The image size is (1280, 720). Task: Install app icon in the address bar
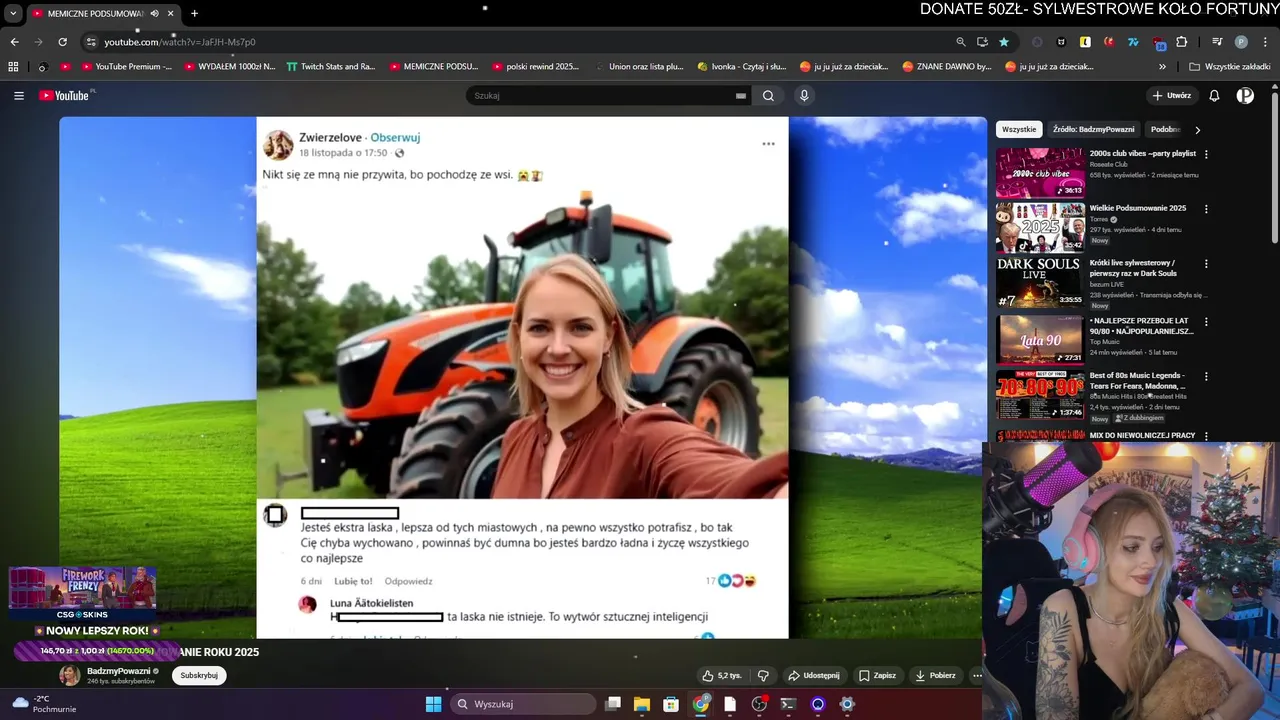pyautogui.click(x=982, y=42)
